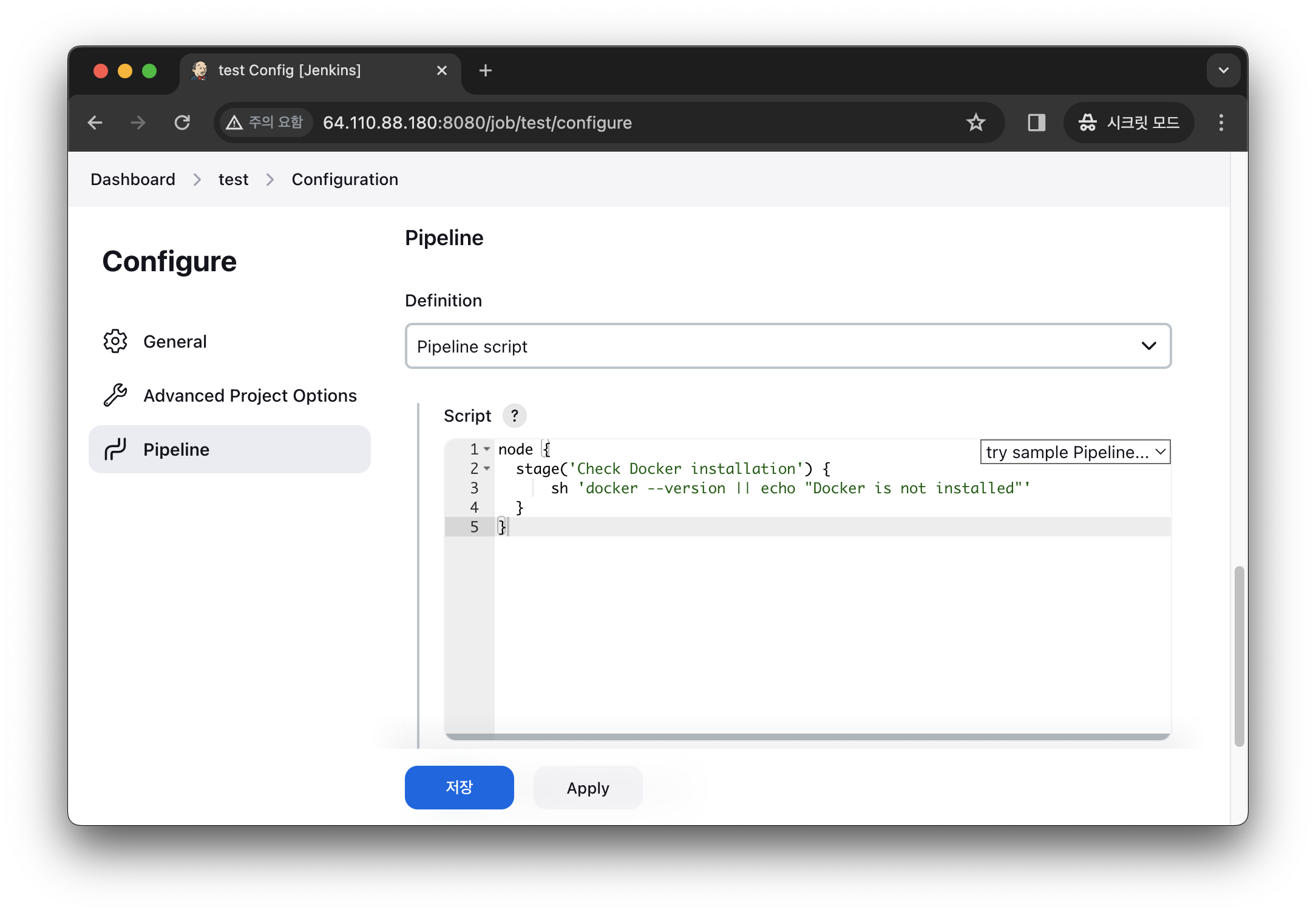1316x915 pixels.
Task: Click the Jenkins favicon on the tab
Action: pos(200,70)
